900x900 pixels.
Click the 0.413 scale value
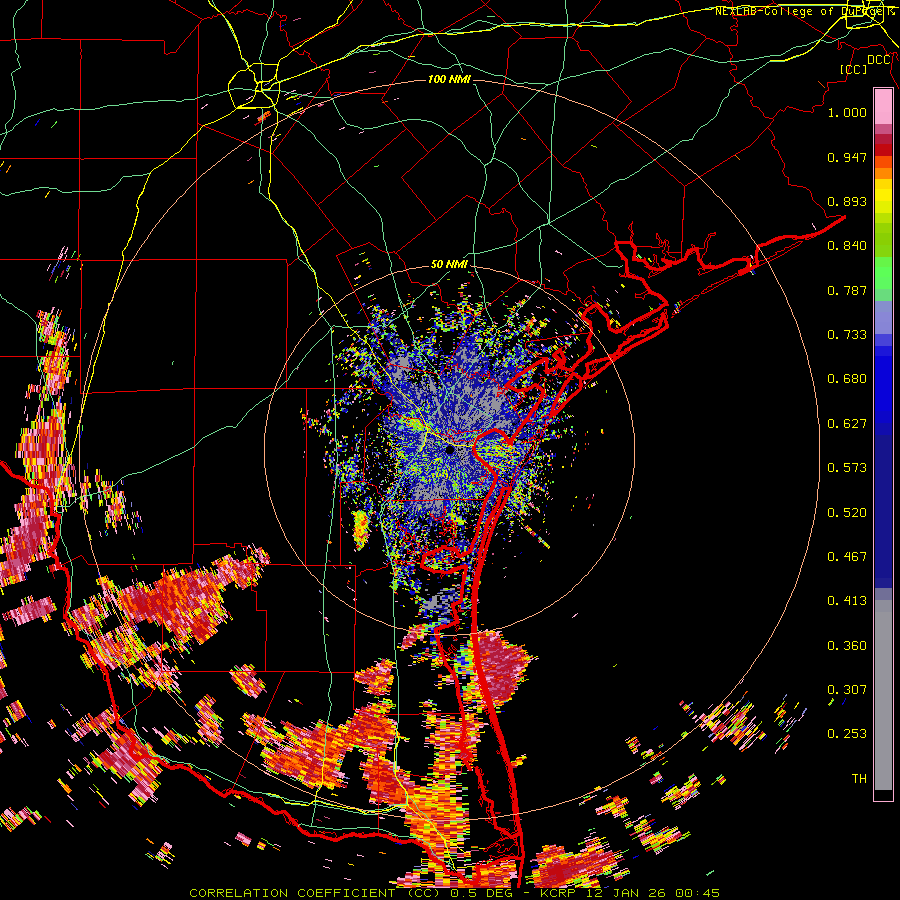(847, 601)
